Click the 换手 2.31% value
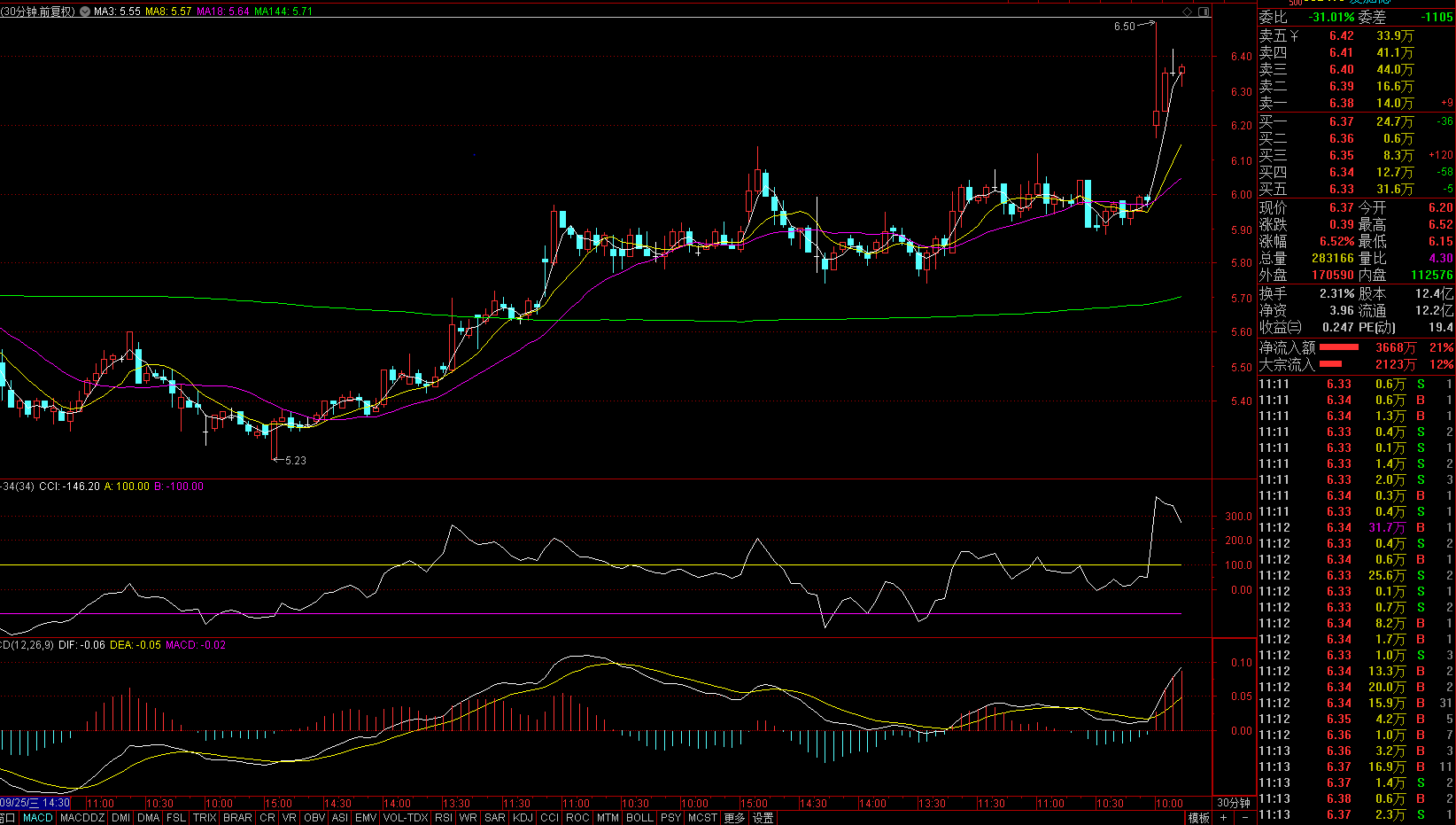 coord(1336,293)
